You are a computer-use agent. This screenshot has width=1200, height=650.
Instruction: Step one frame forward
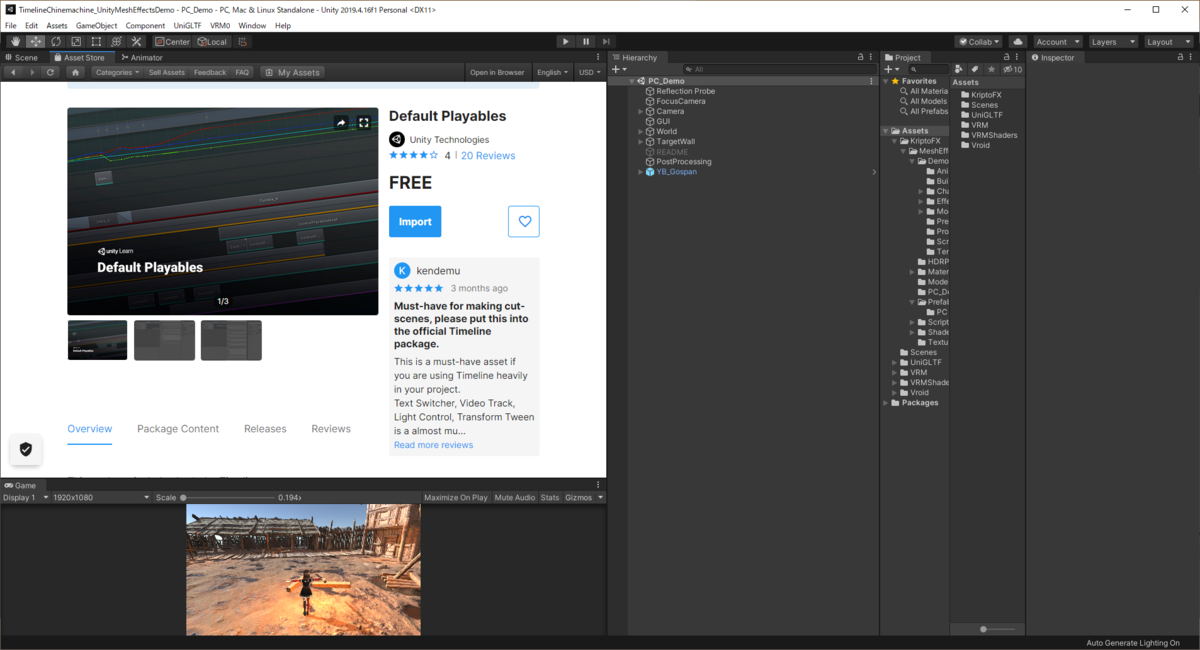pos(605,42)
